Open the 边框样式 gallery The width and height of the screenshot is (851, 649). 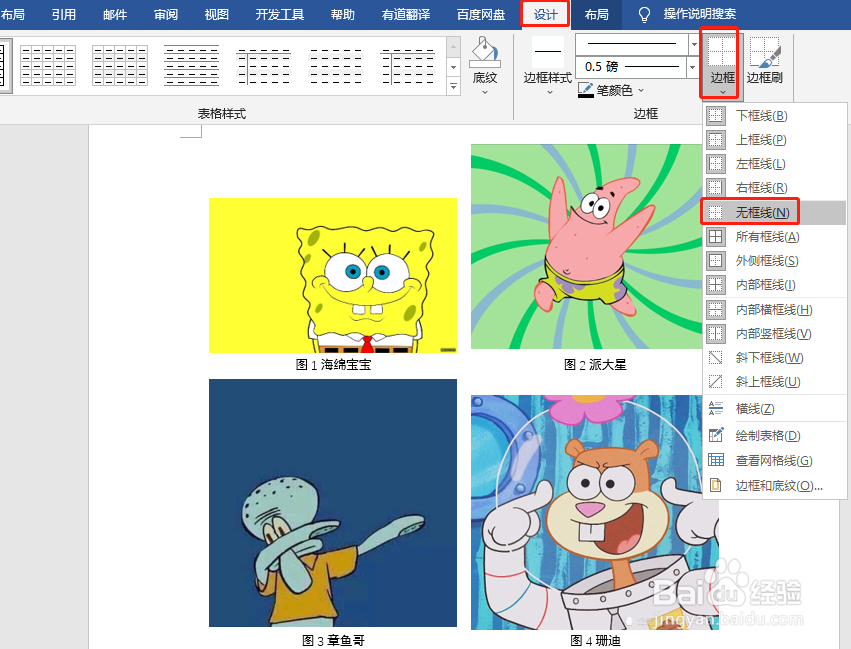coord(548,66)
